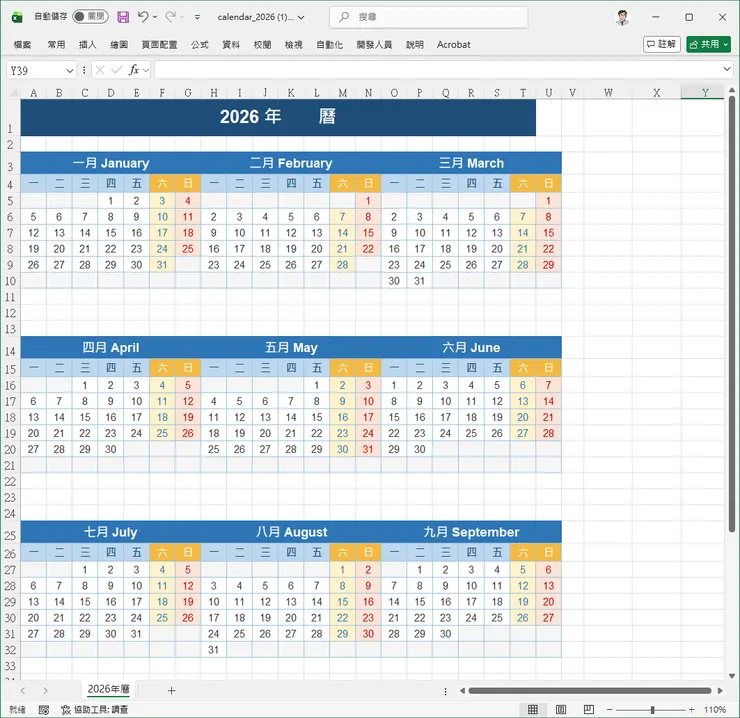Open the 資料 ribbon tab
740x718 pixels.
point(231,44)
